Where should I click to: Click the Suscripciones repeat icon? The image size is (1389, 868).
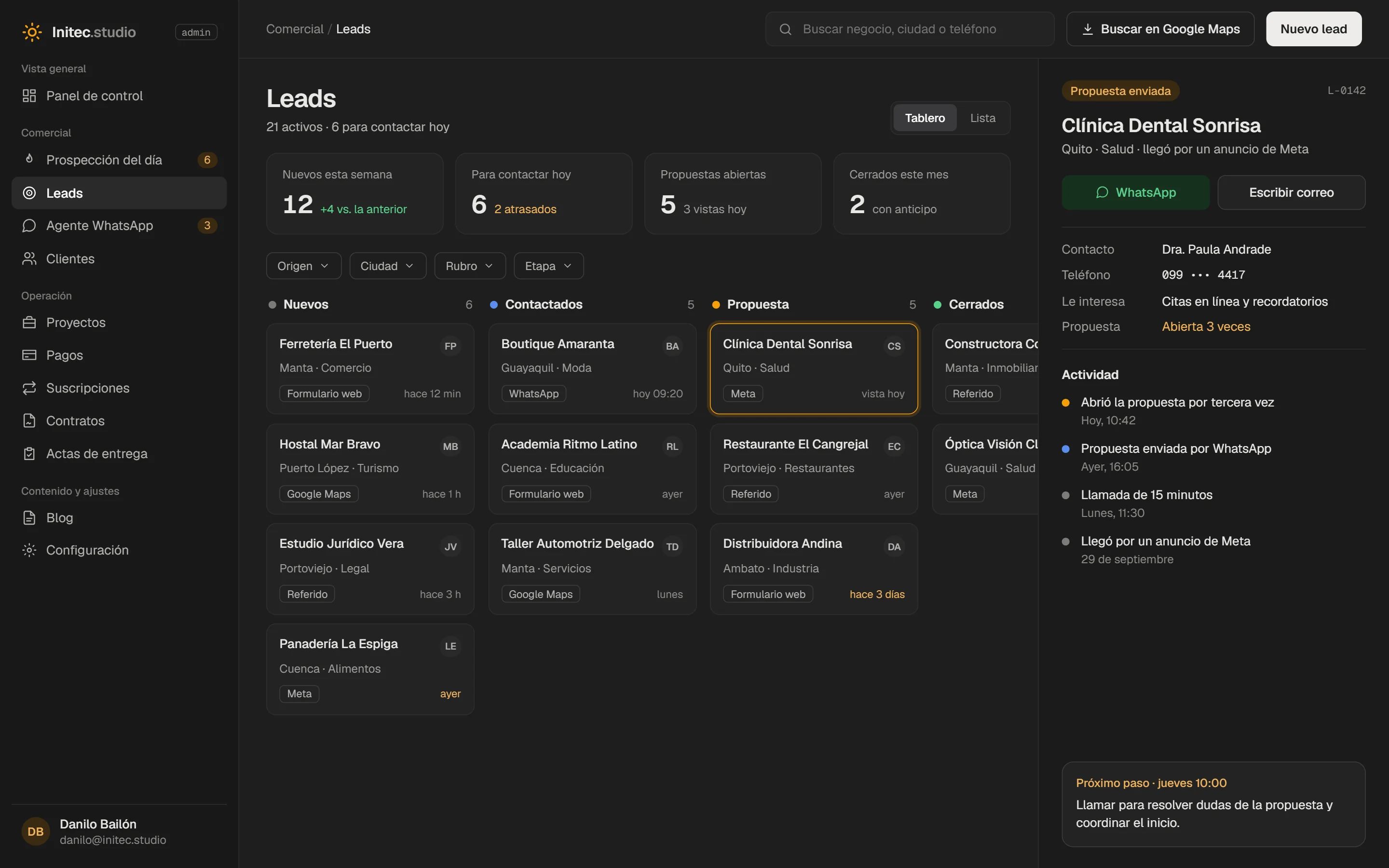coord(29,388)
